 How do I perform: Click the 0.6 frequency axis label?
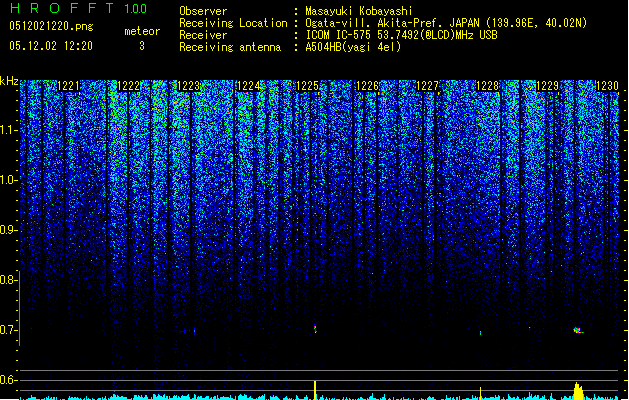8,380
